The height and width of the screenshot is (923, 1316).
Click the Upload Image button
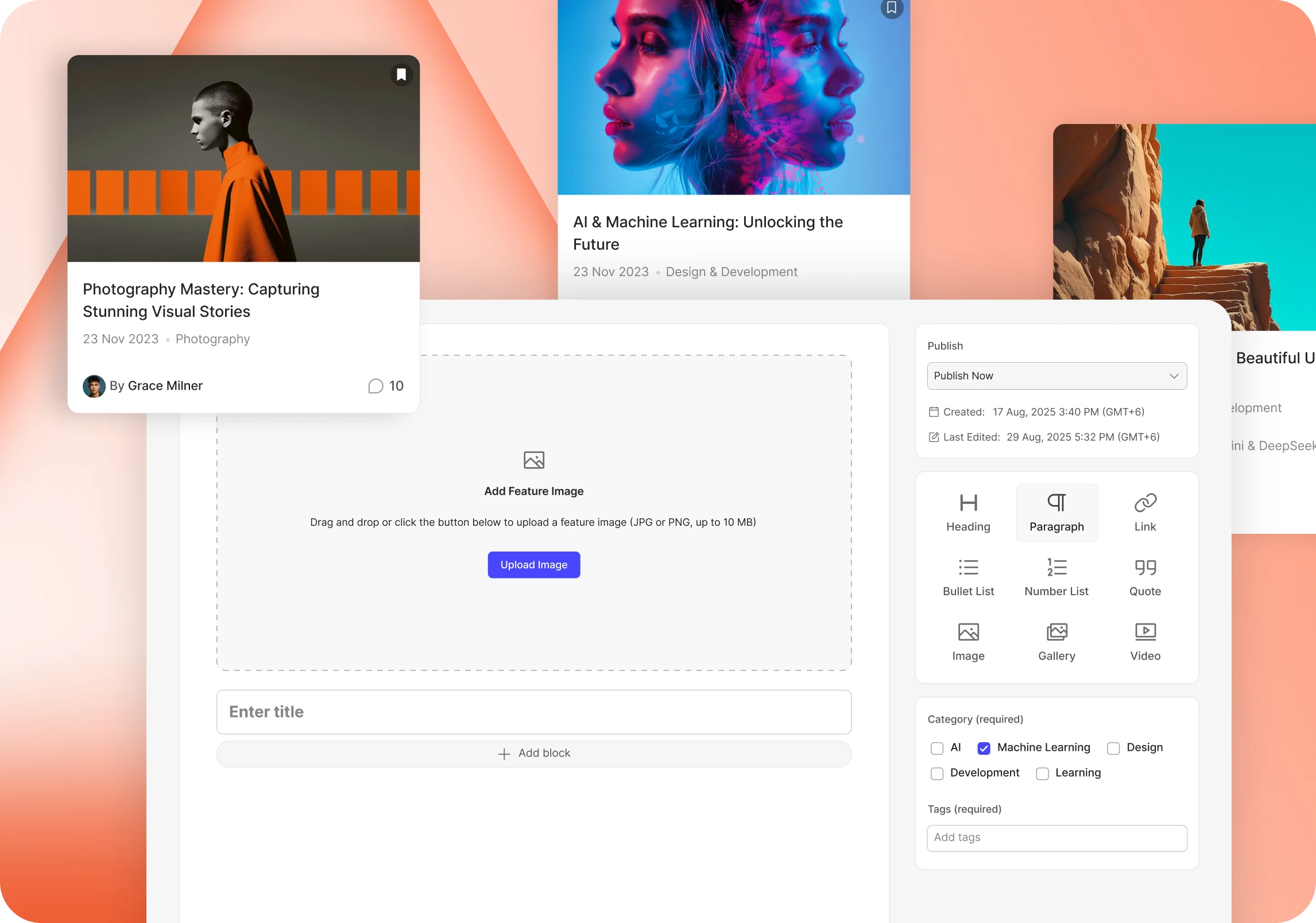533,565
